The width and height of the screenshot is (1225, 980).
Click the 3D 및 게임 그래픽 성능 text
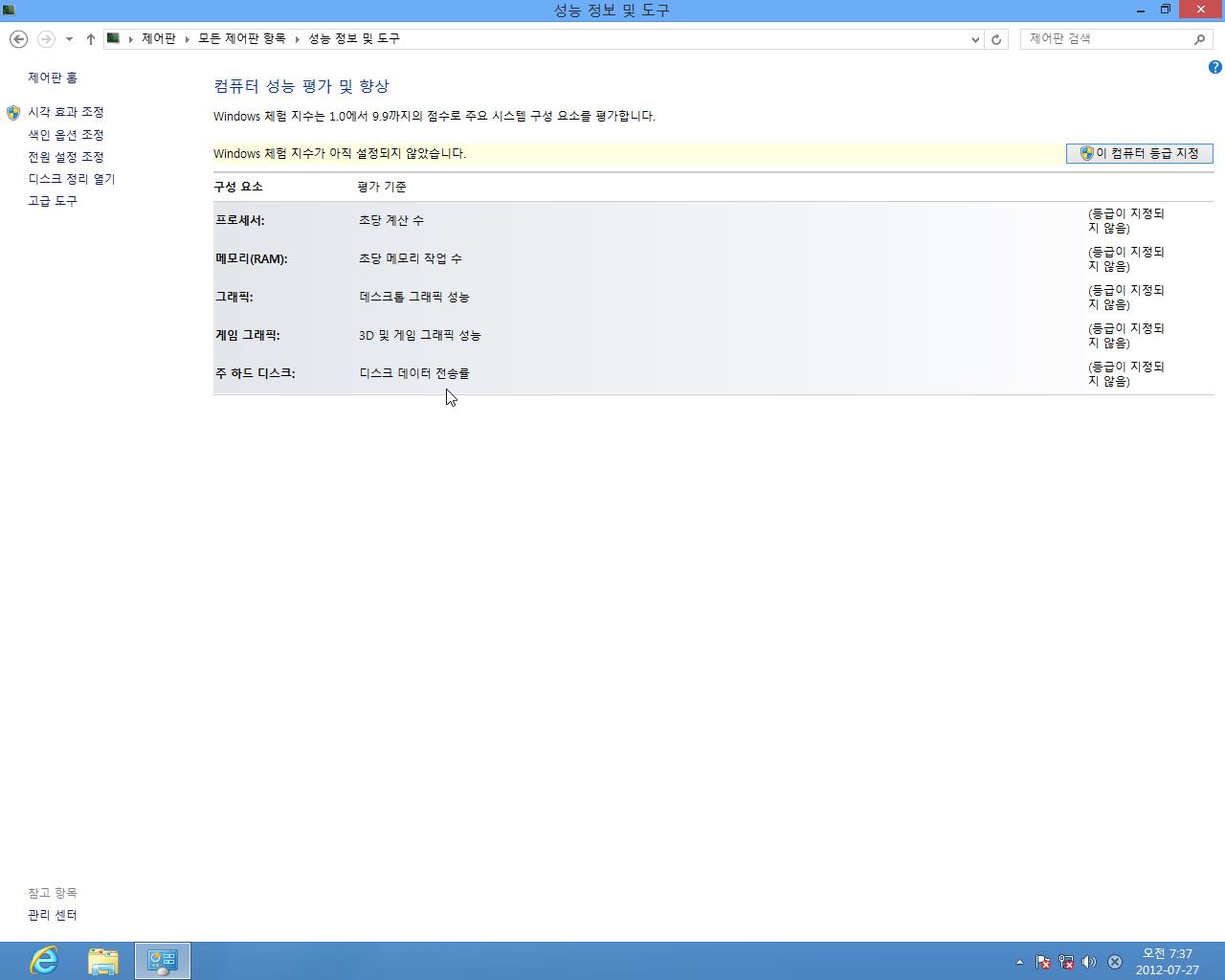click(x=420, y=335)
